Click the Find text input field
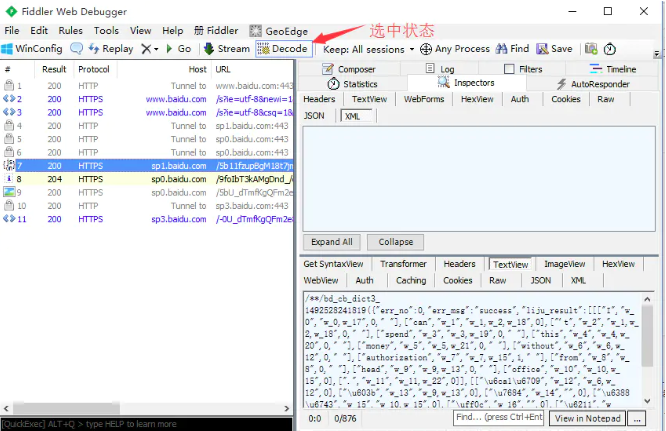Image resolution: width=666 pixels, height=431 pixels. pos(499,417)
